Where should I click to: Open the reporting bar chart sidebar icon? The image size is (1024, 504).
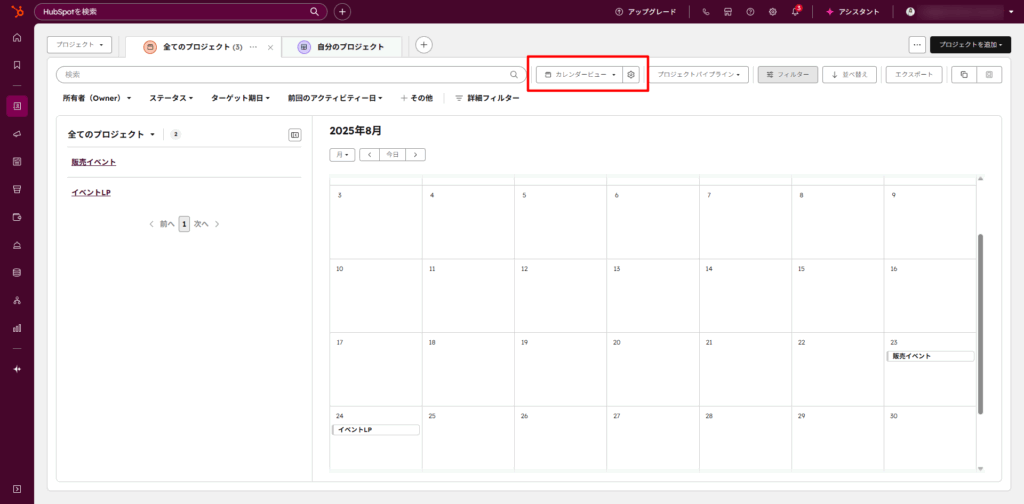coord(17,327)
